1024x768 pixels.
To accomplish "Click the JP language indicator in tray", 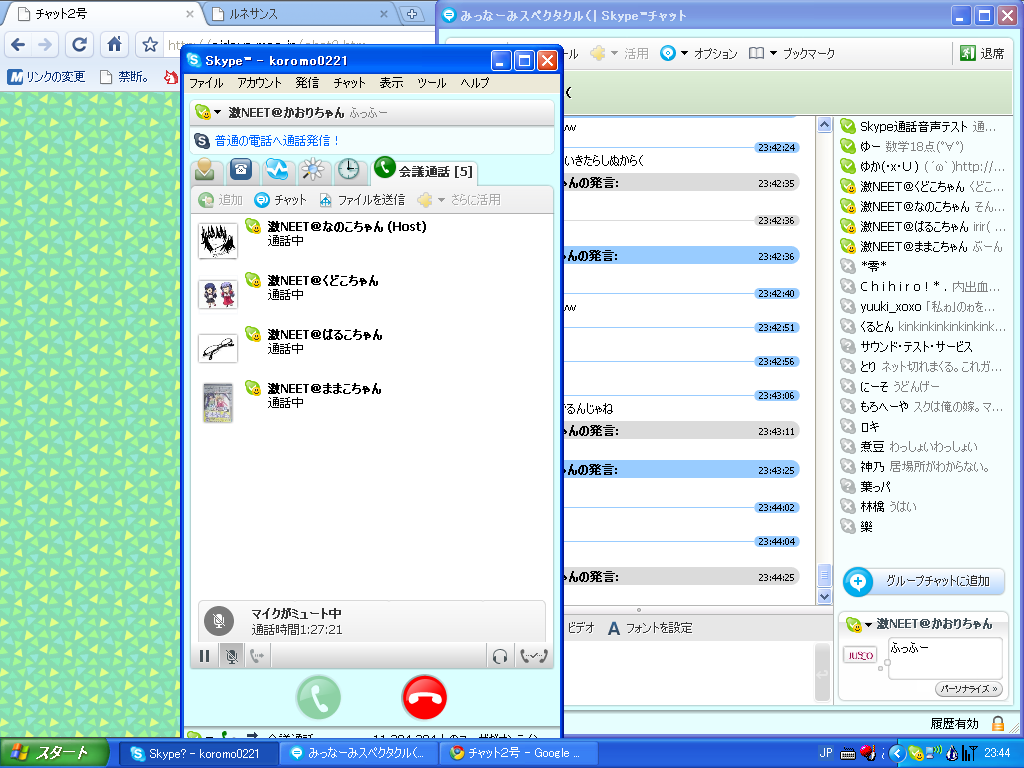I will [825, 753].
